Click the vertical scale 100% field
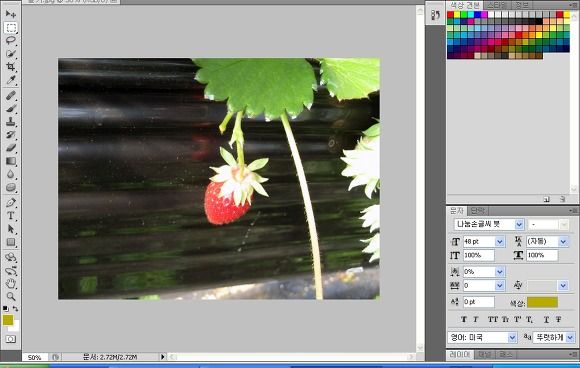580x368 pixels. [479, 256]
